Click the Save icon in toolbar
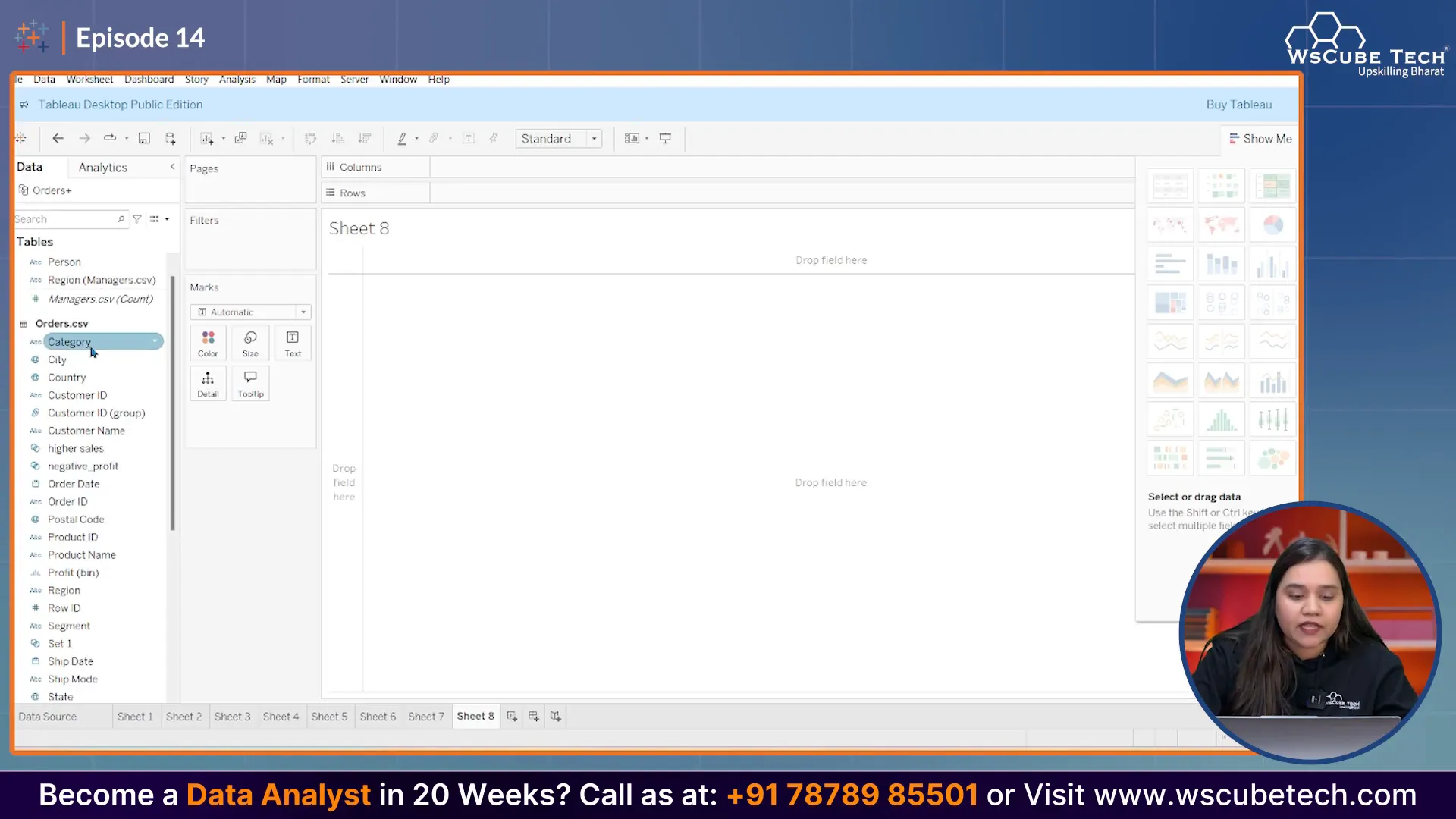The width and height of the screenshot is (1456, 819). coord(144,138)
